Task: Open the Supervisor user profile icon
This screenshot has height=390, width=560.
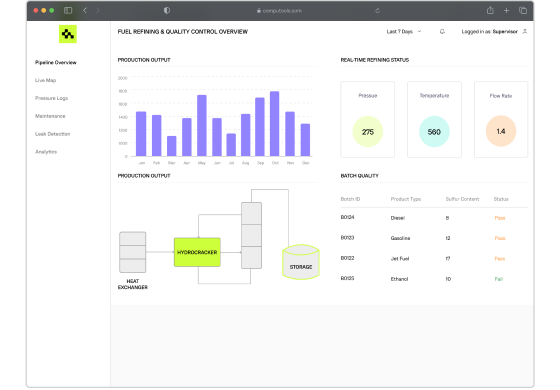Action: [525, 31]
